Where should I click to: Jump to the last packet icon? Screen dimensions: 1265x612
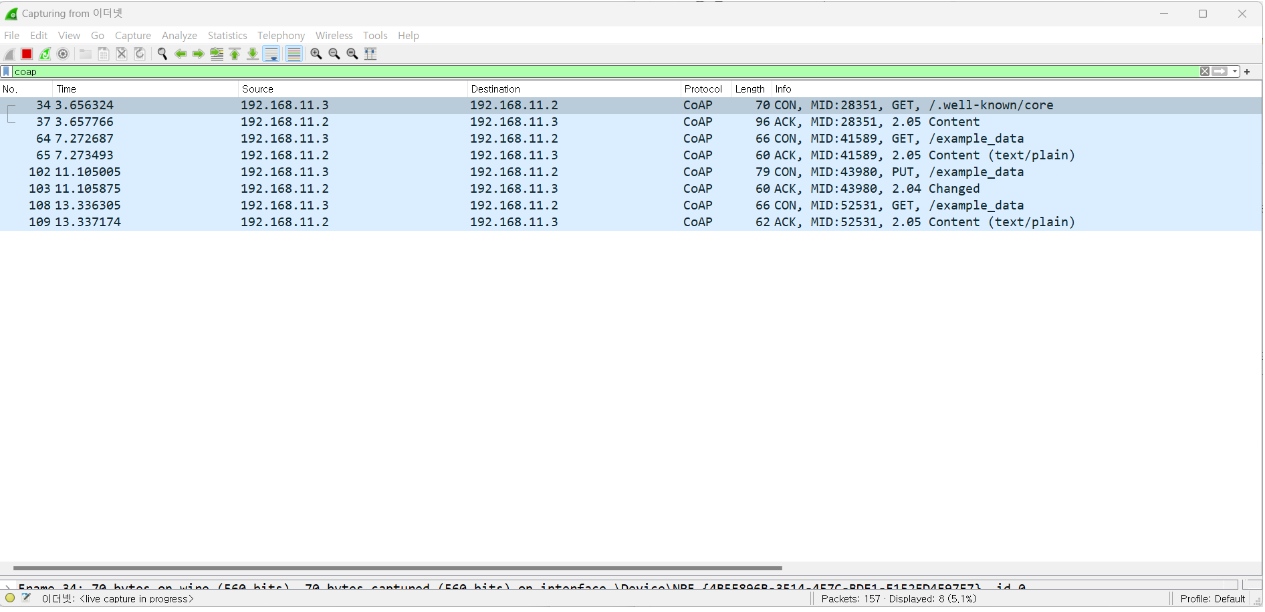coord(252,54)
